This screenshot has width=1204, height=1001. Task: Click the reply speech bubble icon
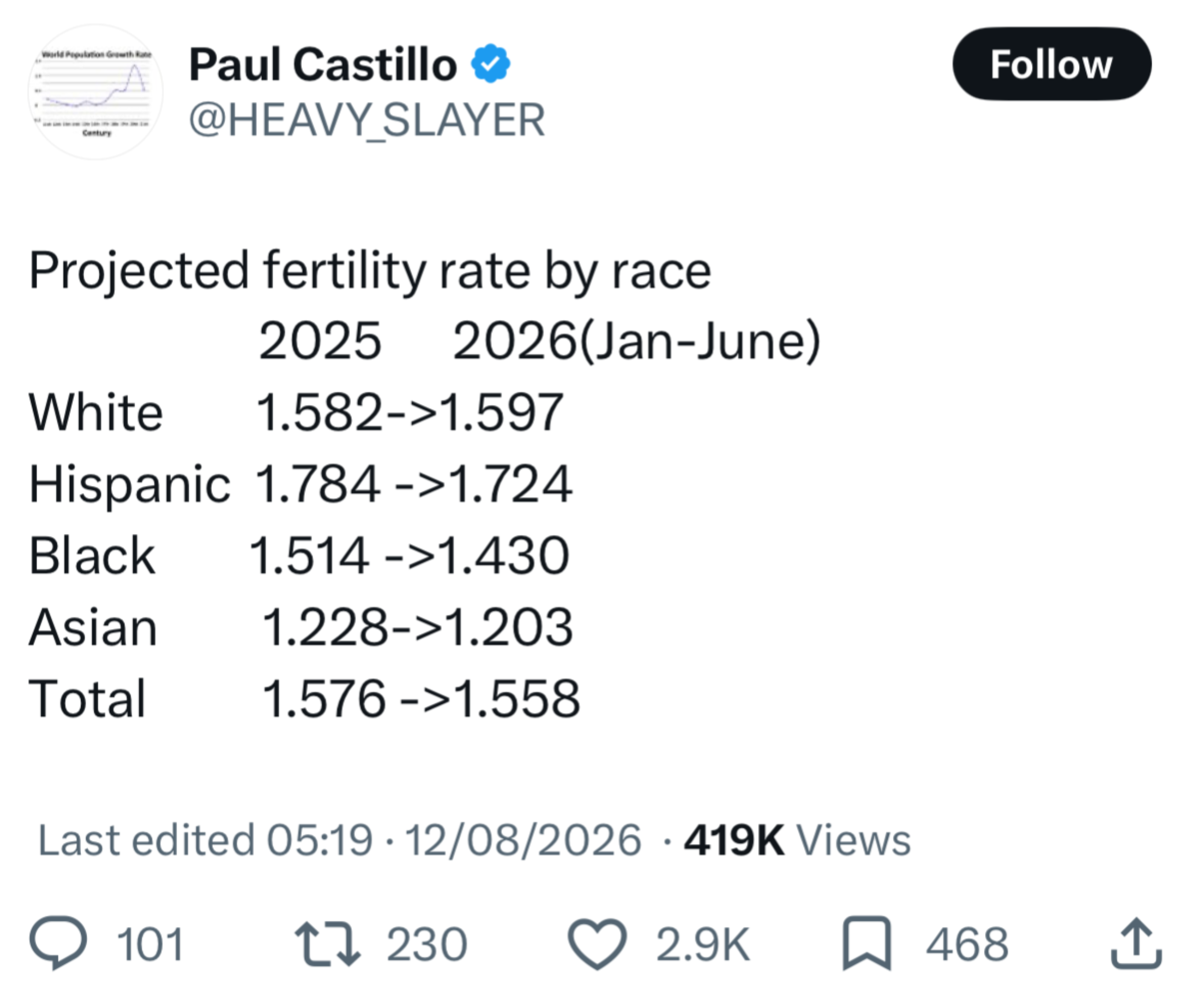point(58,944)
